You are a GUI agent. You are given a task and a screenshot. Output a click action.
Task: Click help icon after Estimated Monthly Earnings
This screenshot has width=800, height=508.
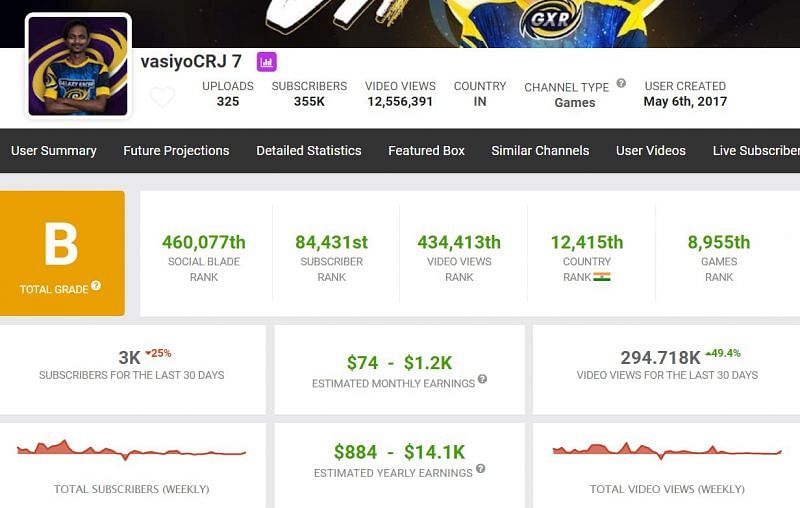[x=482, y=380]
